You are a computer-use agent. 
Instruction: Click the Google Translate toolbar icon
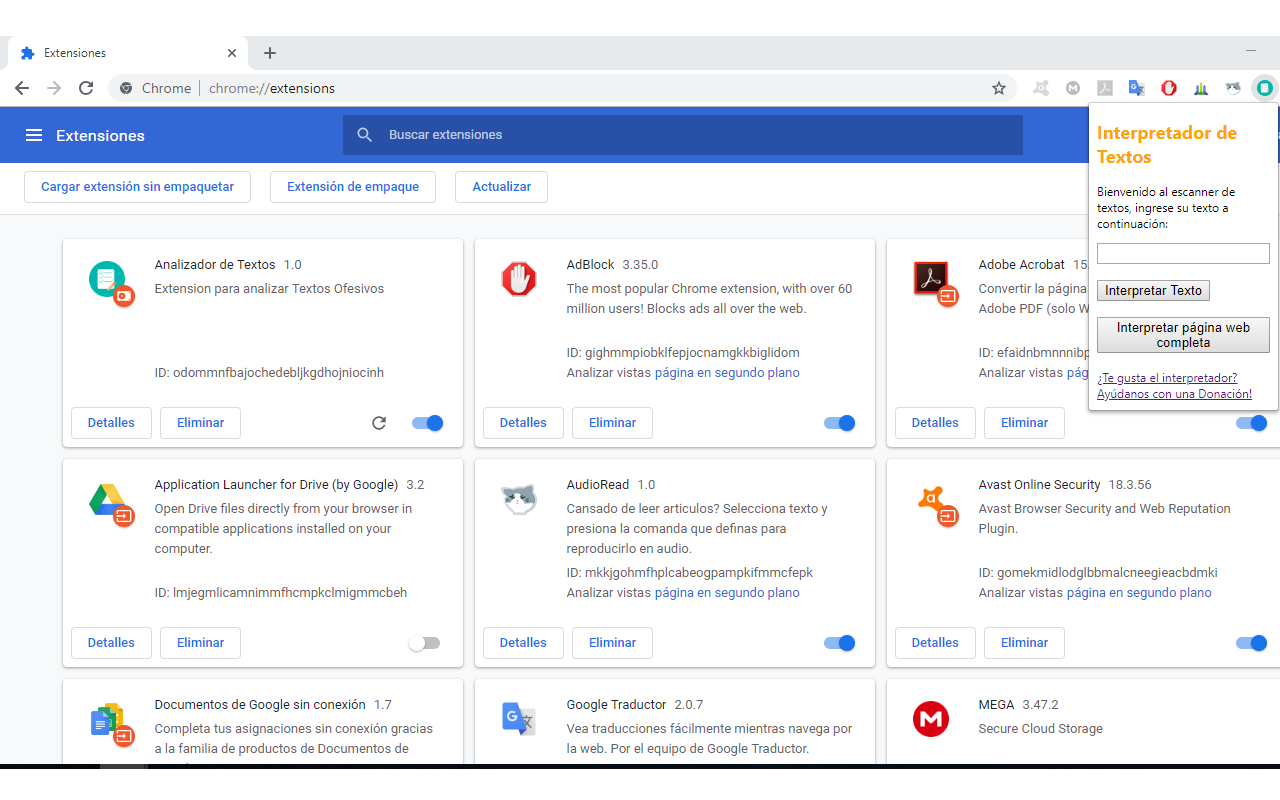[x=1135, y=88]
